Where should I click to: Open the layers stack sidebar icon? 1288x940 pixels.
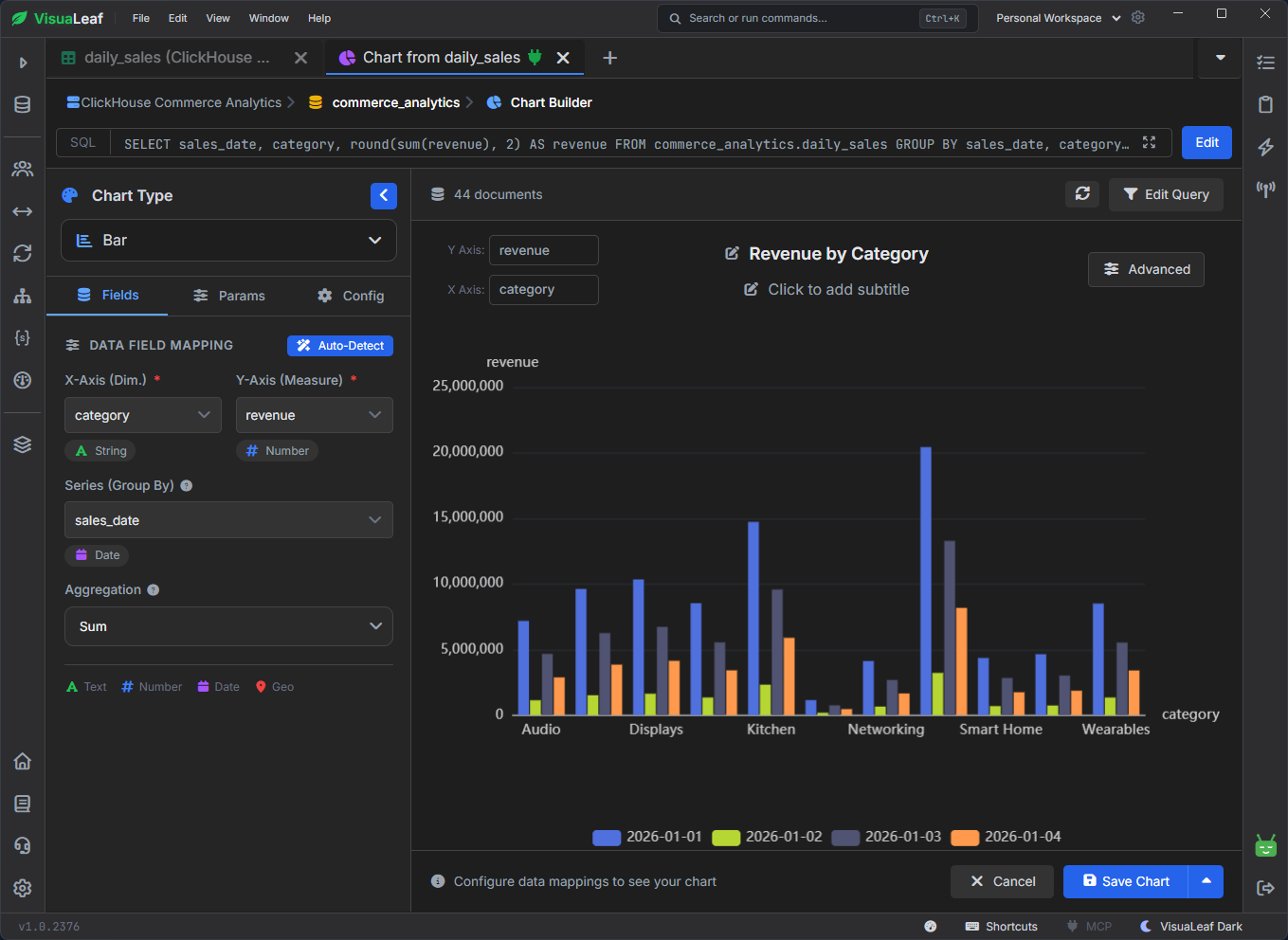point(23,444)
